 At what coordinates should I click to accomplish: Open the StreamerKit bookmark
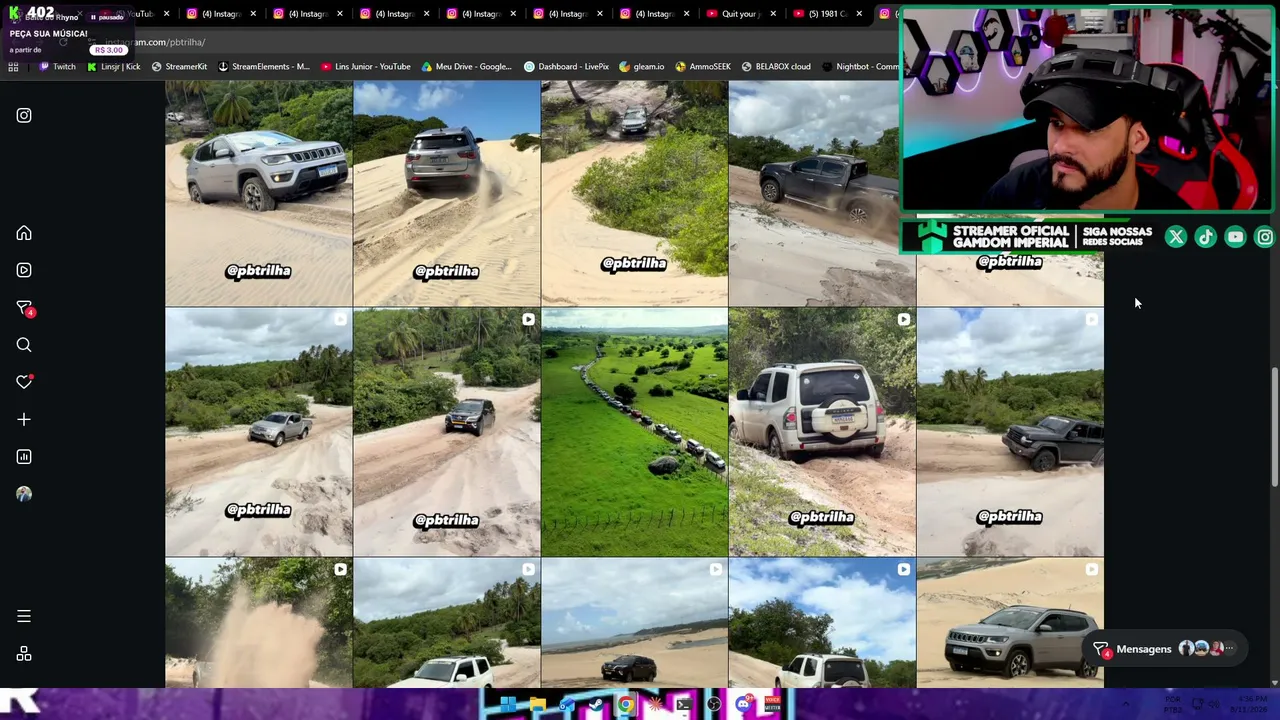tap(179, 67)
